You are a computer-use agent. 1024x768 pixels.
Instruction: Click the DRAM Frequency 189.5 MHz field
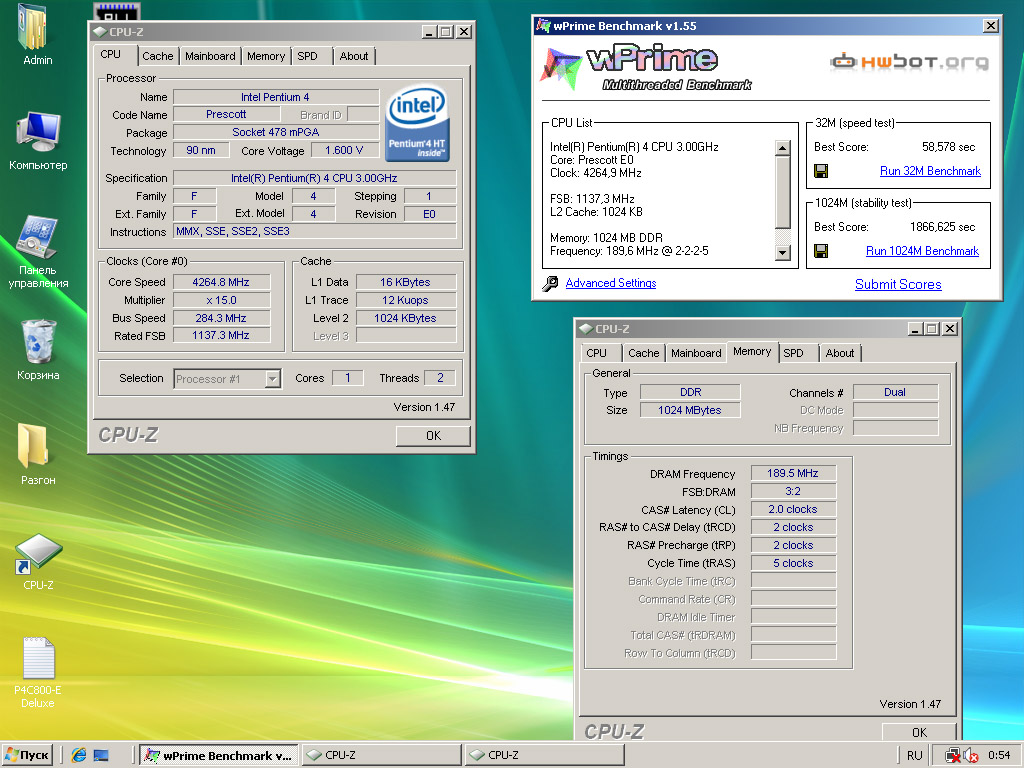tap(793, 473)
